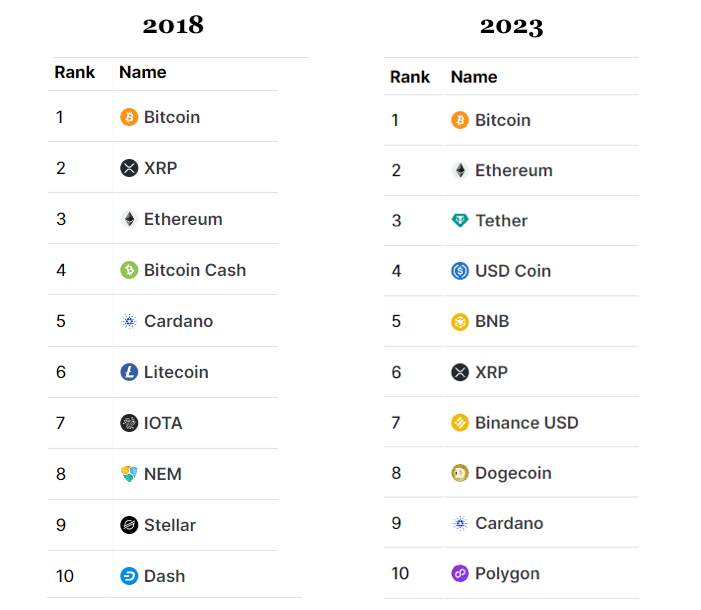Screen dimensions: 701x610
Task: Open the Cardano link in the 2018 table
Action: coord(178,321)
